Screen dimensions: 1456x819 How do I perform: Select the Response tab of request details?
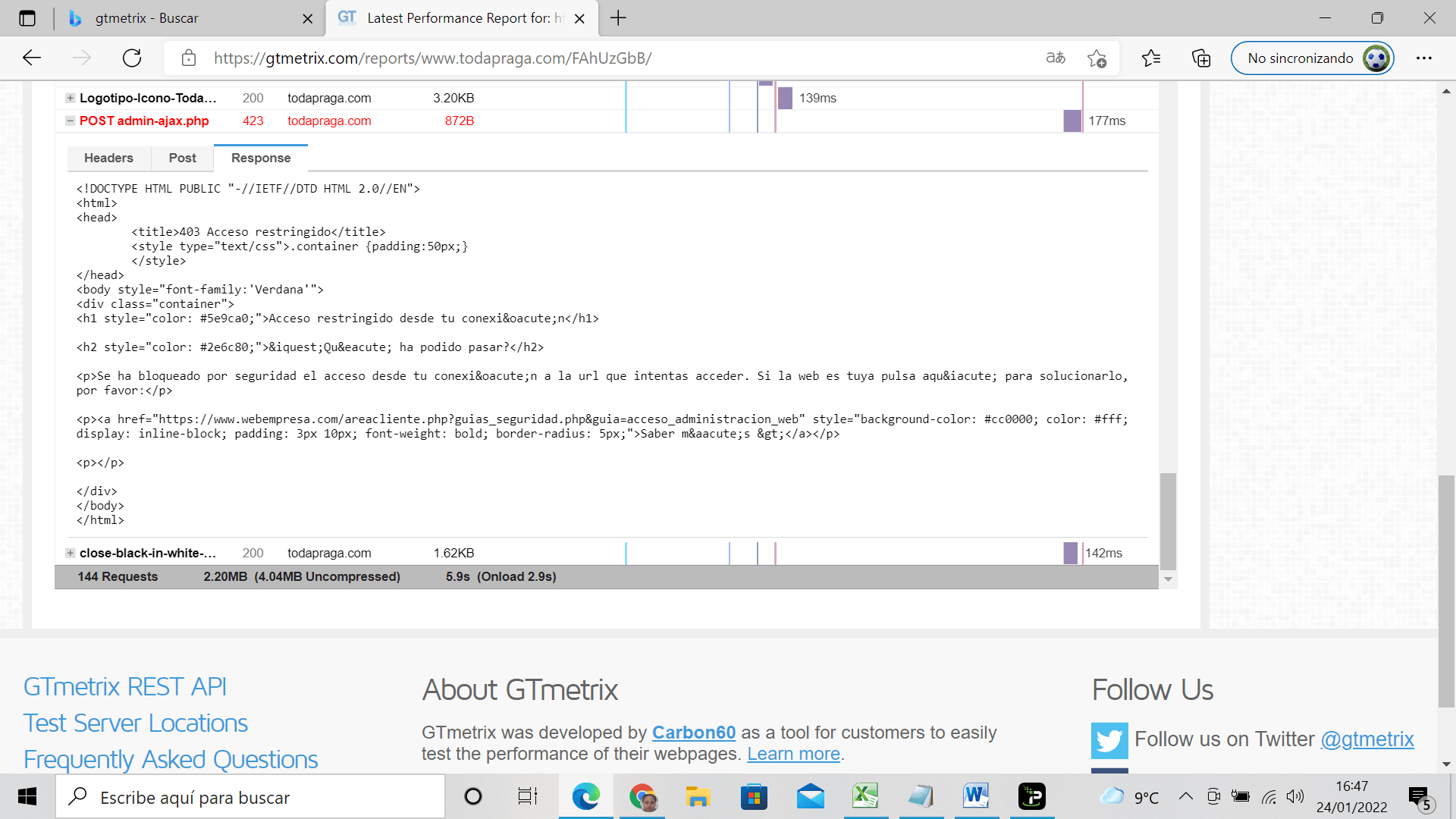coord(261,158)
